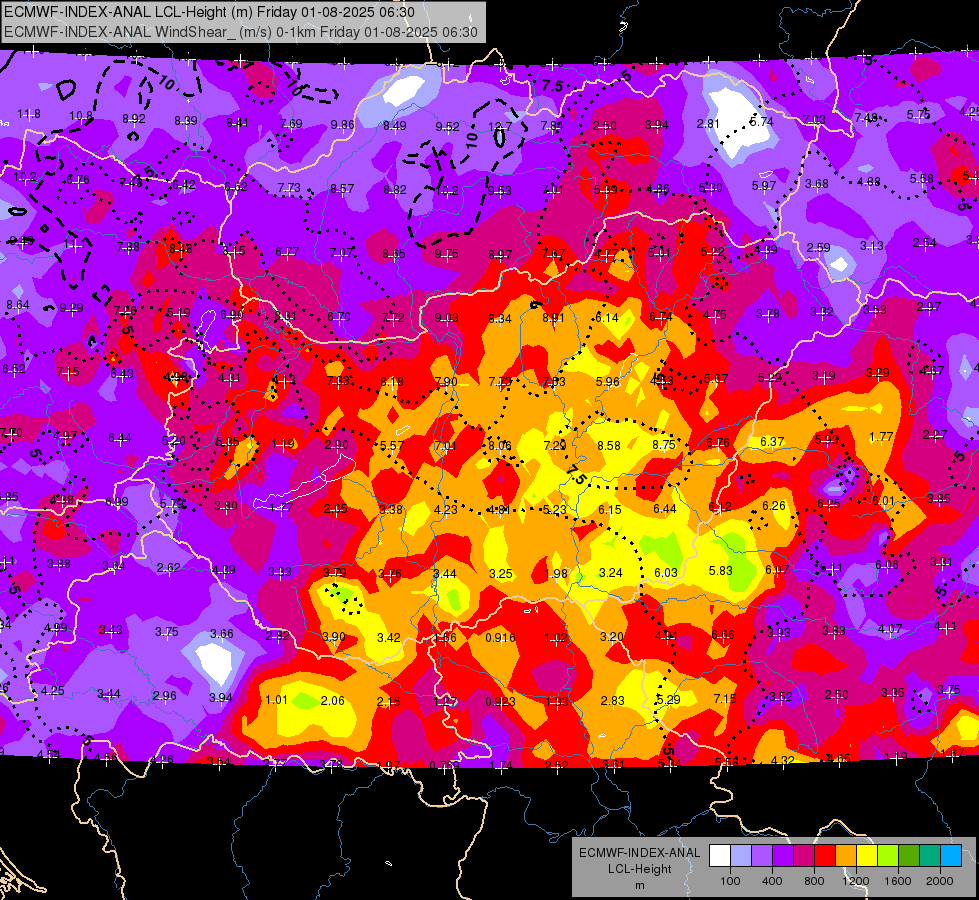979x900 pixels.
Task: Click the wind shear value 8.06
Action: (500, 446)
